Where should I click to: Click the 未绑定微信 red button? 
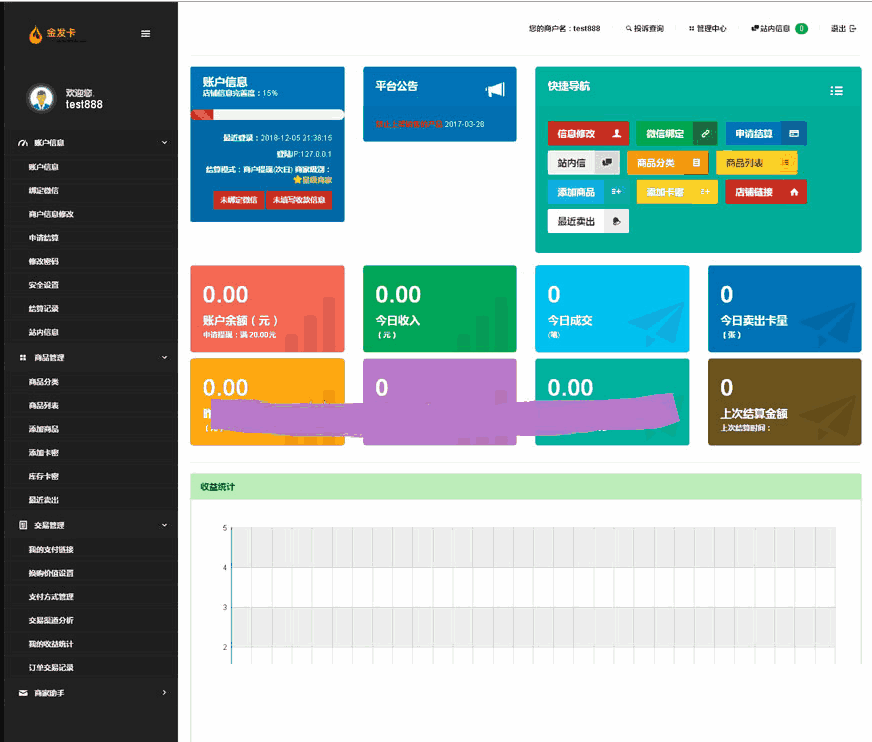238,200
